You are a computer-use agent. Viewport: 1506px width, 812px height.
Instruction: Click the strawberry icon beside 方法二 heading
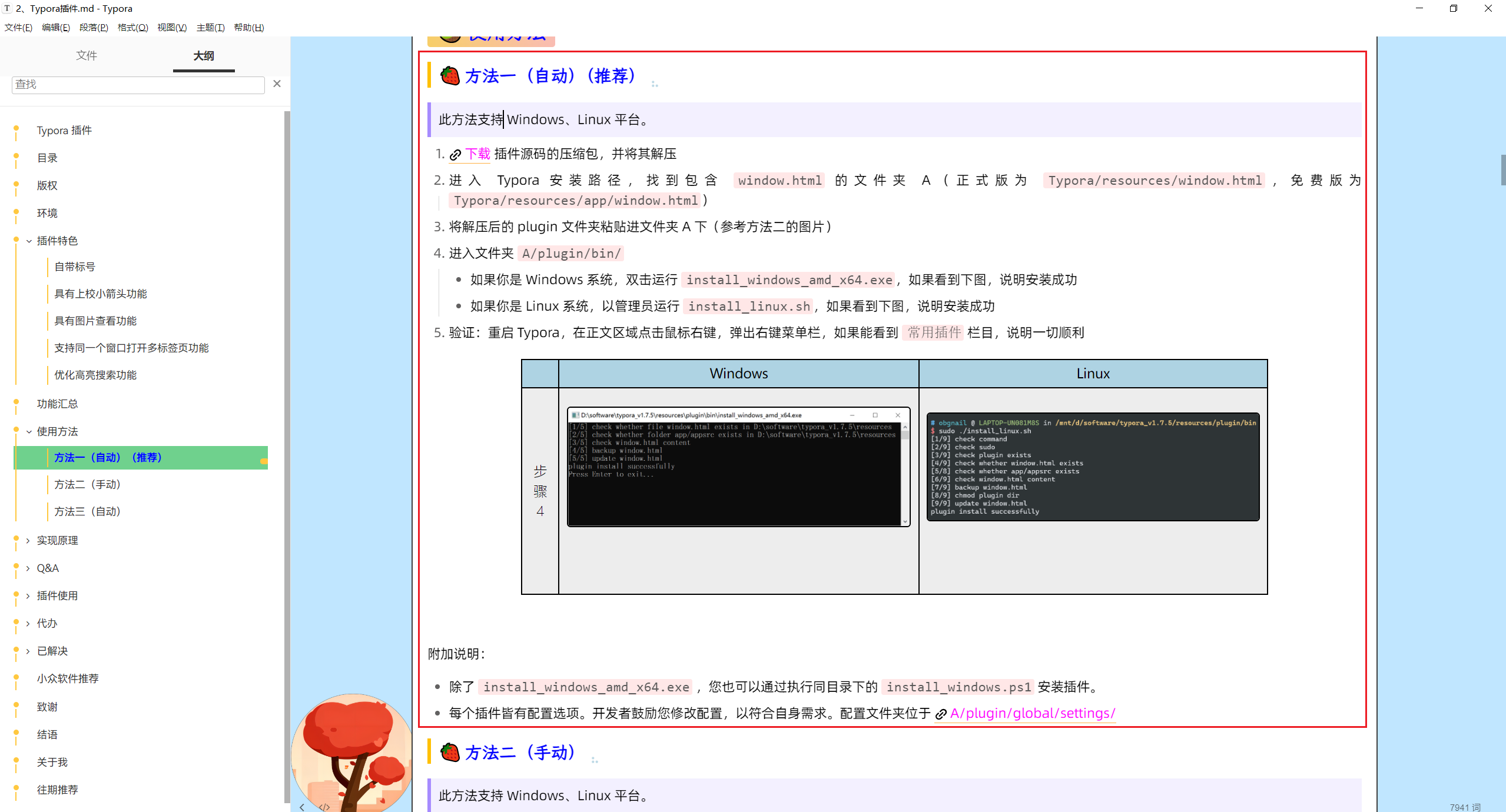pos(450,752)
